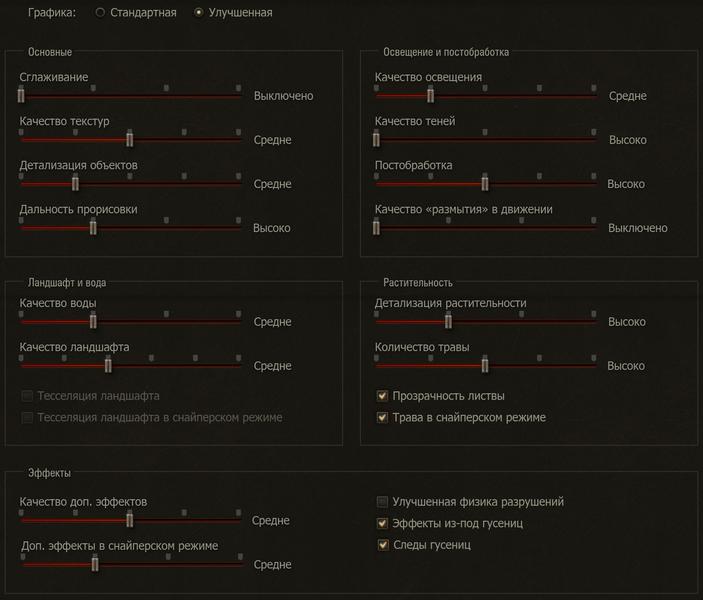Select the Улучшенная graphics radio button
The image size is (703, 600).
(x=198, y=13)
